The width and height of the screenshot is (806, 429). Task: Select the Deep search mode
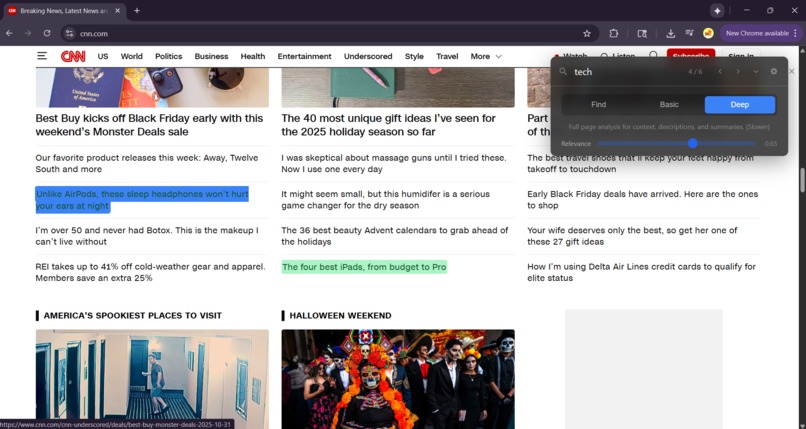(x=740, y=104)
